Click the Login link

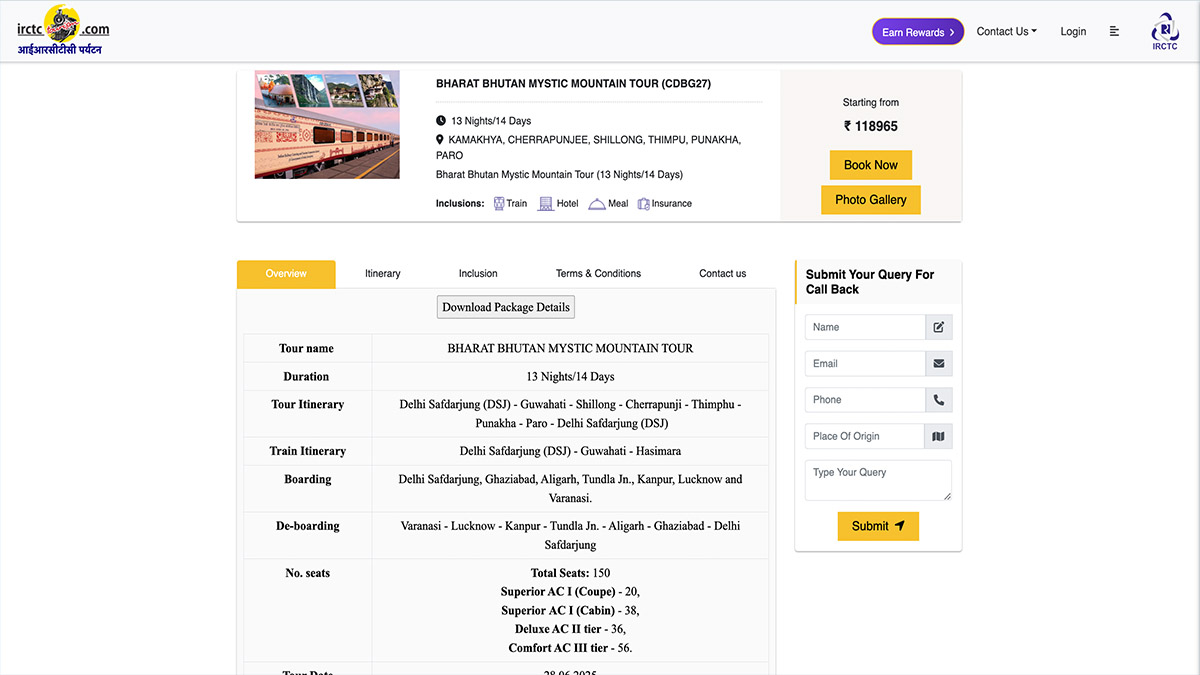click(1073, 32)
